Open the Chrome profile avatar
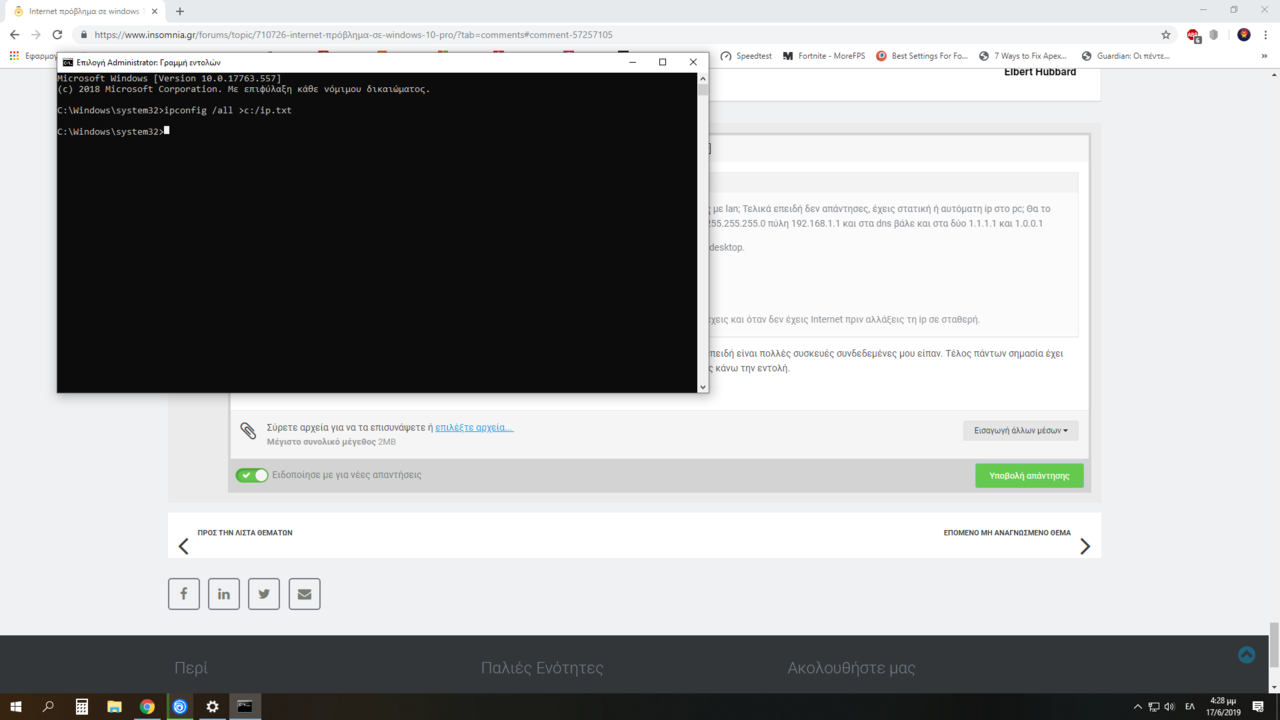Screen dimensions: 1280x720 tap(1244, 34)
